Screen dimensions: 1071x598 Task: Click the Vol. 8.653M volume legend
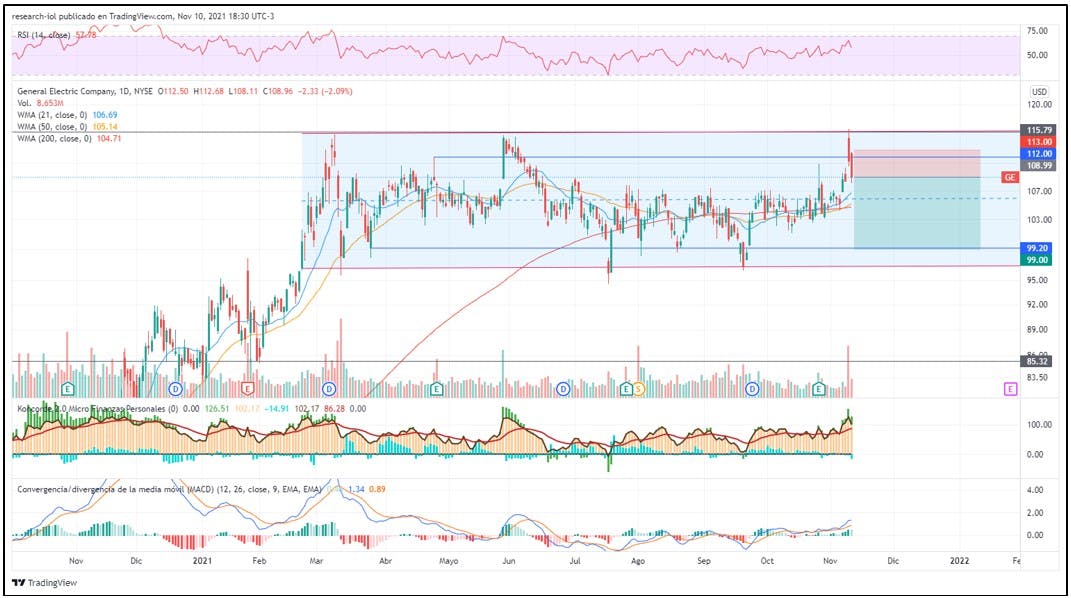(42, 103)
